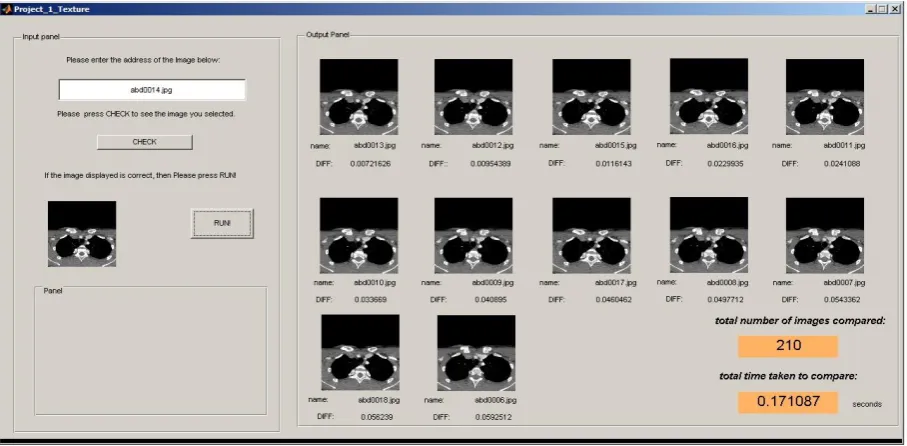The width and height of the screenshot is (907, 446).
Task: Click the file name text abd0008.jpg
Action: tap(728, 282)
